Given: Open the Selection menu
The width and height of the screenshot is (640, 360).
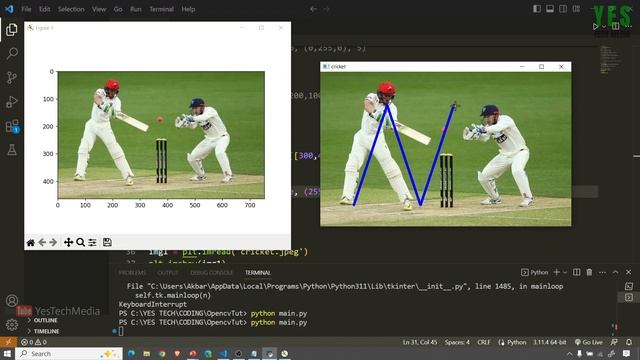Looking at the screenshot, I should click(x=71, y=9).
